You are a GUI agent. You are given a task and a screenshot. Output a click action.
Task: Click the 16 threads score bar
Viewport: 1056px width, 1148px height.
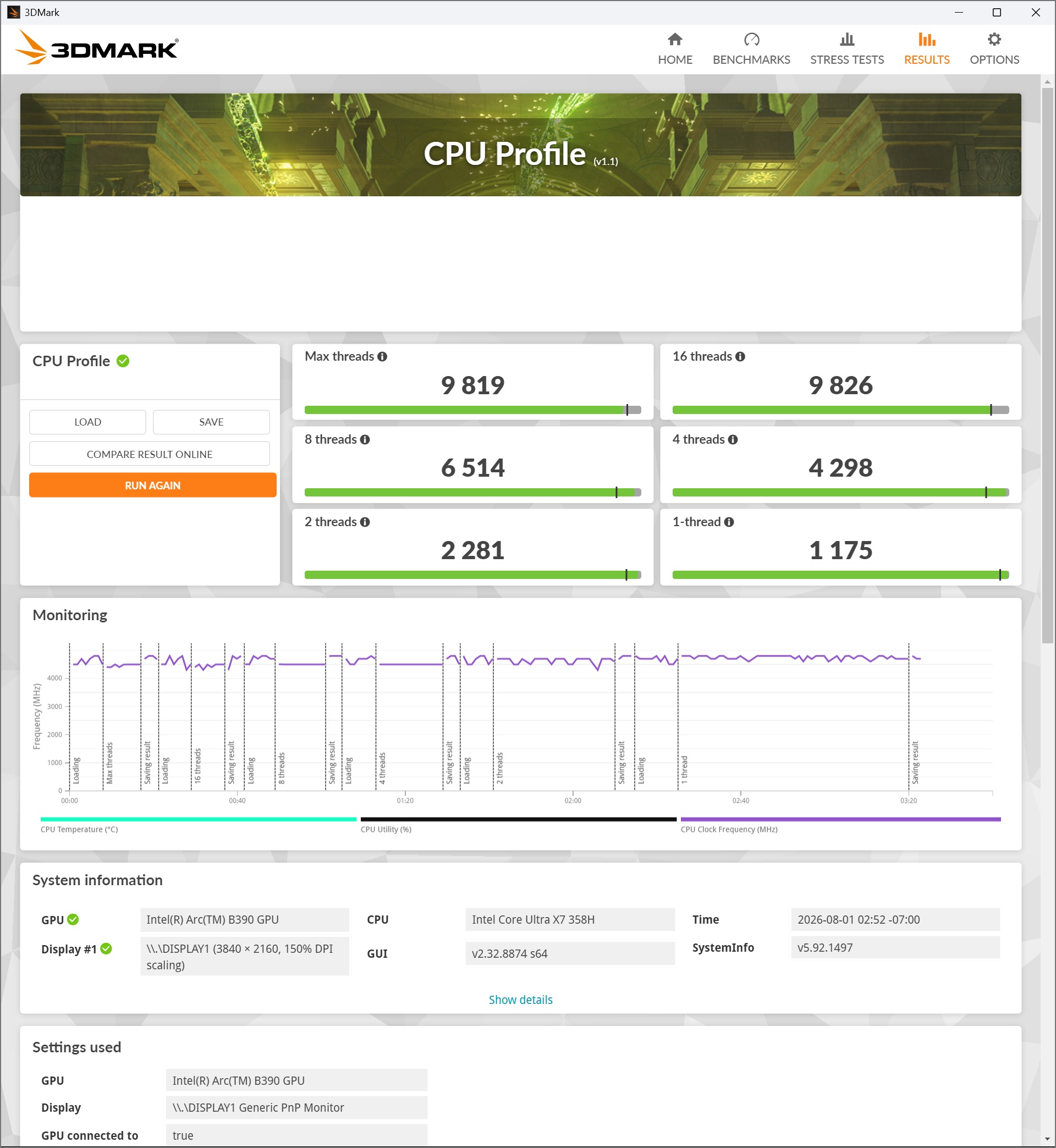click(x=840, y=410)
